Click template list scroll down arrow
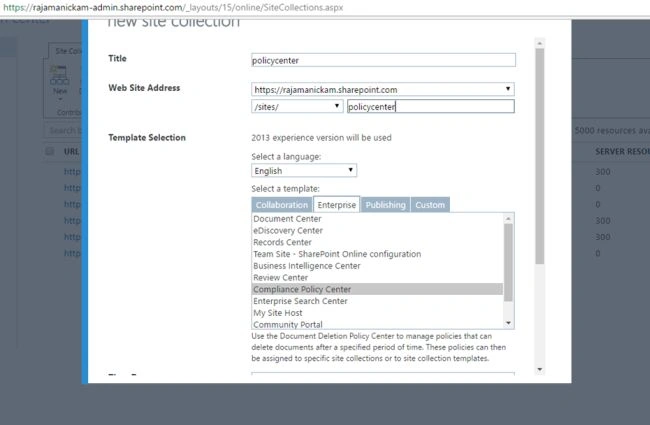The width and height of the screenshot is (650, 425). click(508, 323)
